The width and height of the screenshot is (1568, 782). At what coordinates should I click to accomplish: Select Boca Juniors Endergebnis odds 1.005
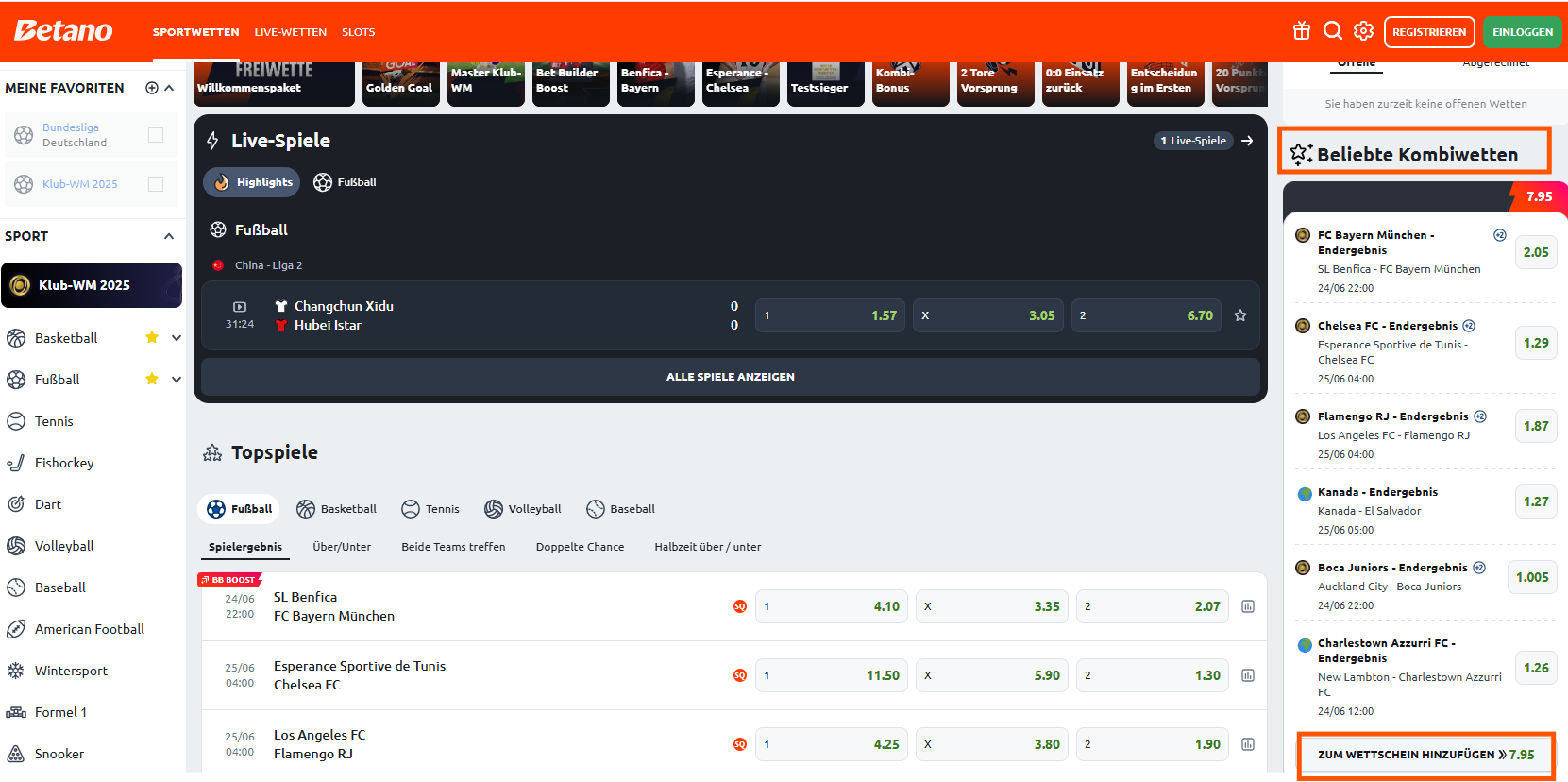pyautogui.click(x=1532, y=577)
